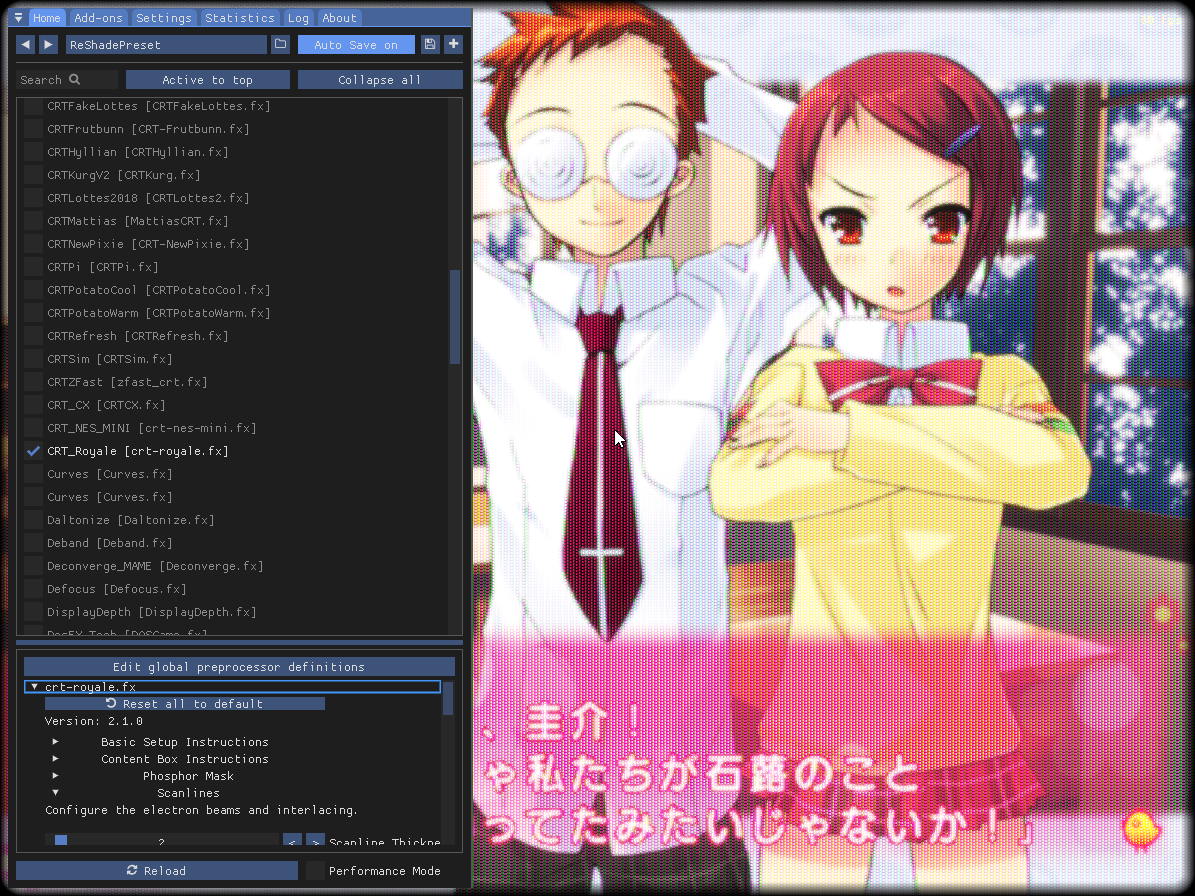Go to next preset arrow

point(48,44)
